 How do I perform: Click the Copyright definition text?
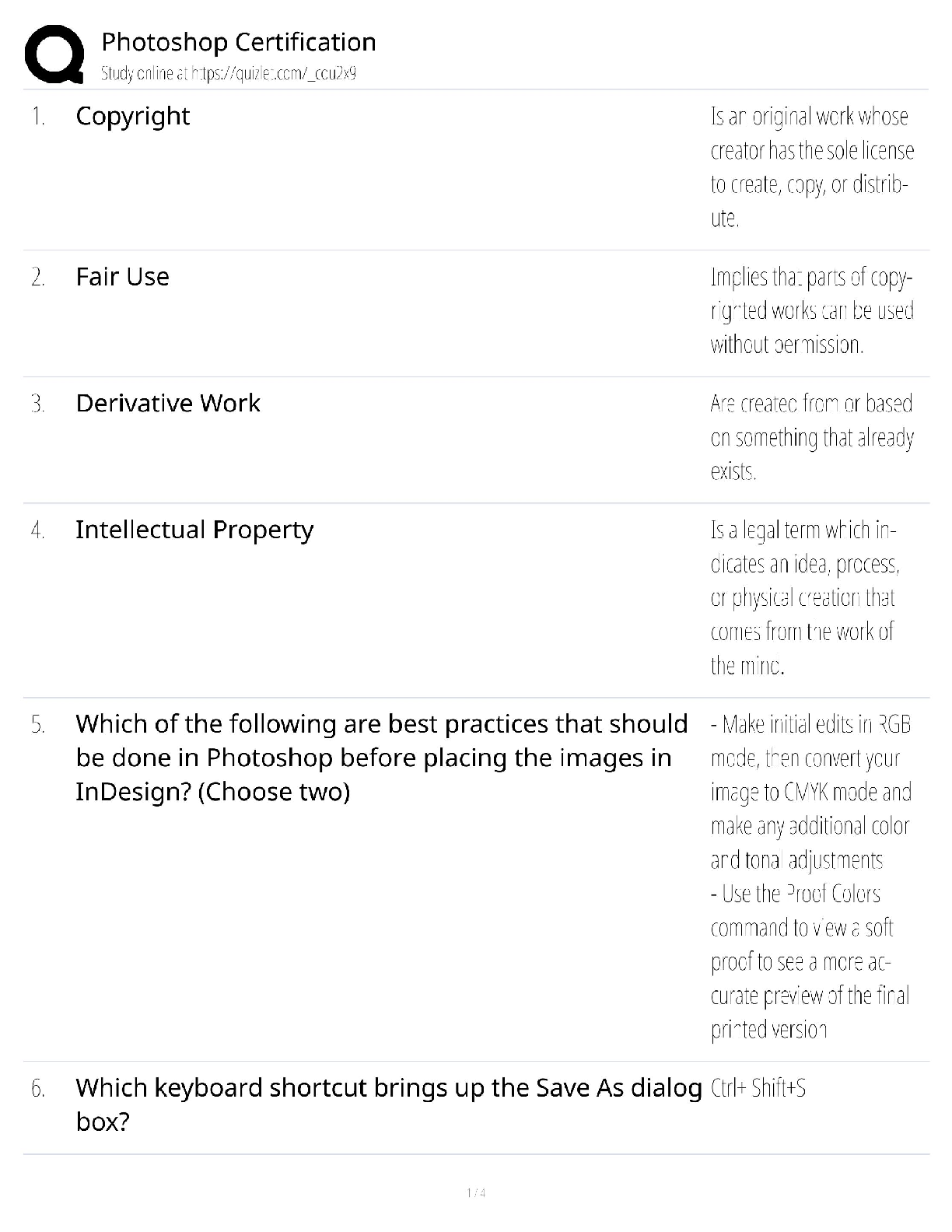coord(811,167)
